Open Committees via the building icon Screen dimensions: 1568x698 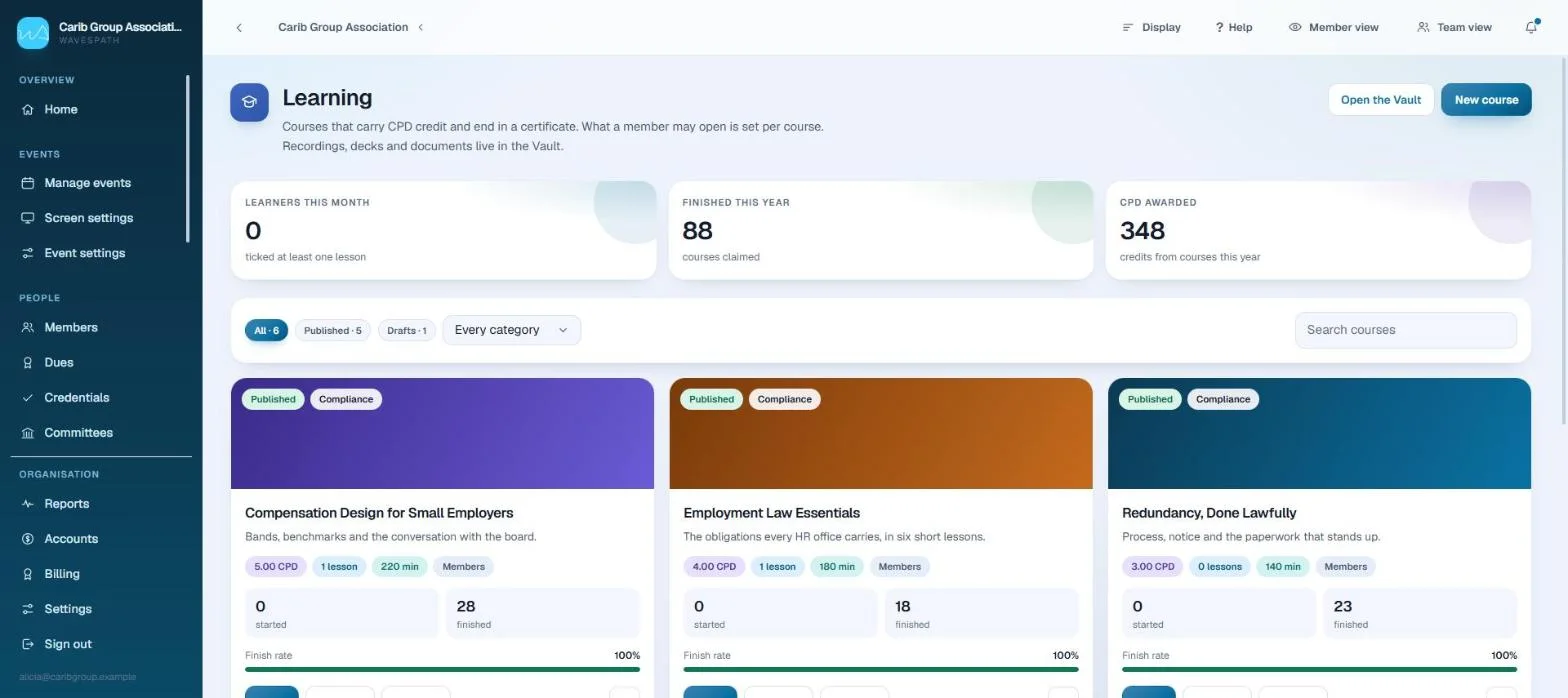coord(28,433)
